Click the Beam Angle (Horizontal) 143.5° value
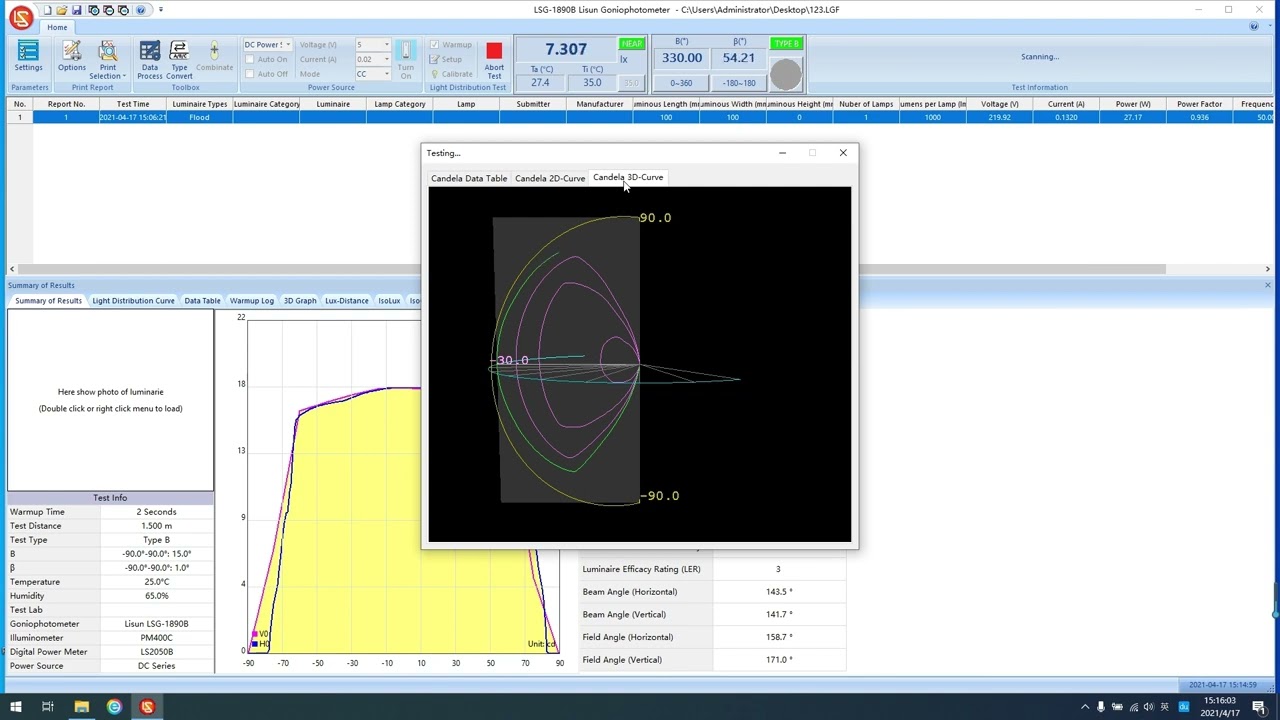The height and width of the screenshot is (720, 1280). 778,592
